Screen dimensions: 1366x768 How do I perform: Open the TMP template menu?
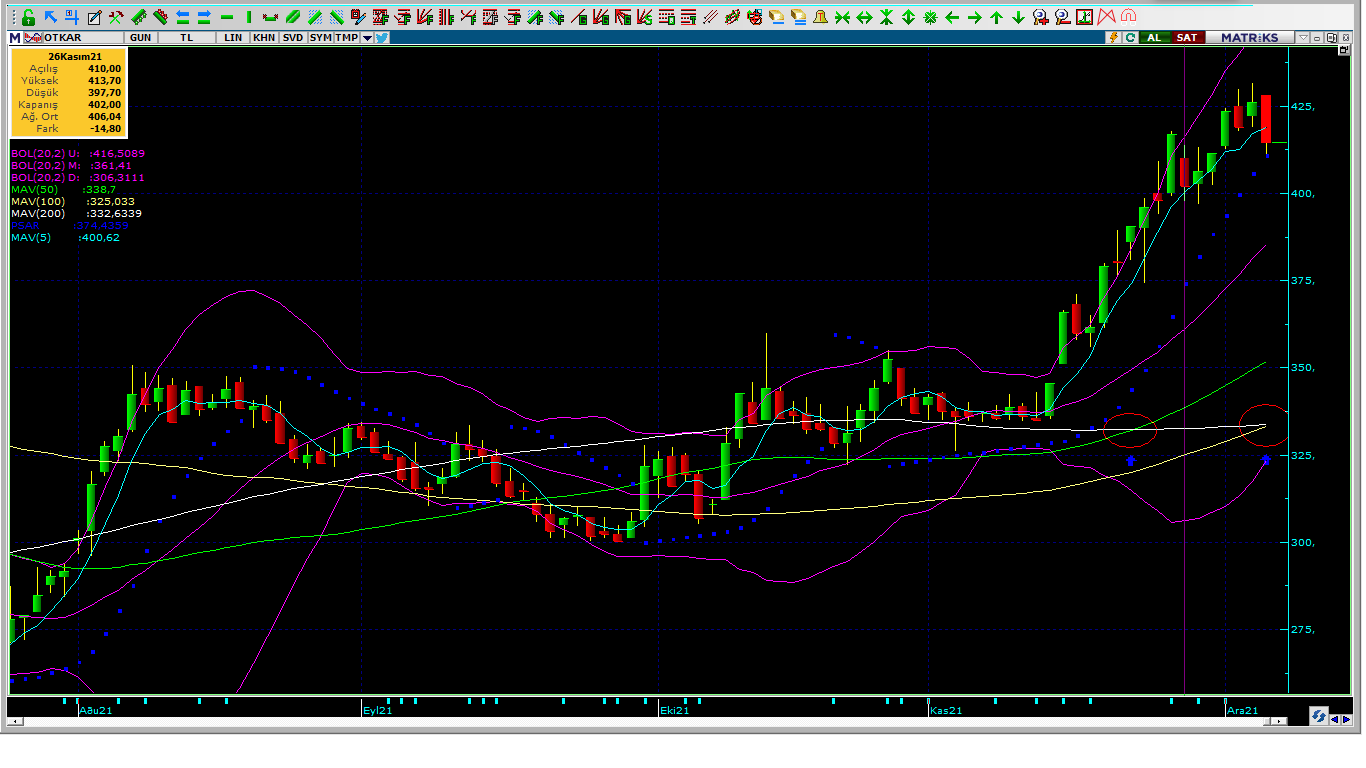347,37
